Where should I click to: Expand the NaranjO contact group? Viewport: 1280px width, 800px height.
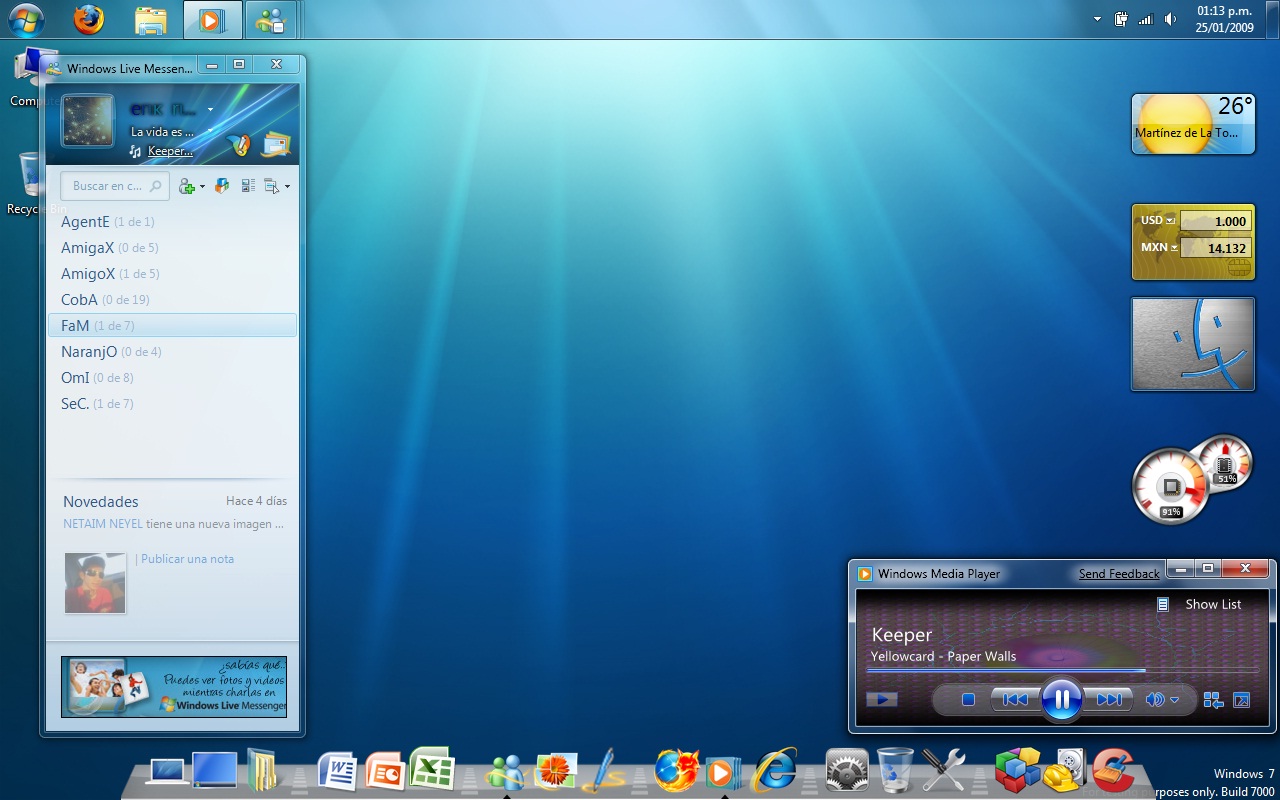[x=110, y=352]
